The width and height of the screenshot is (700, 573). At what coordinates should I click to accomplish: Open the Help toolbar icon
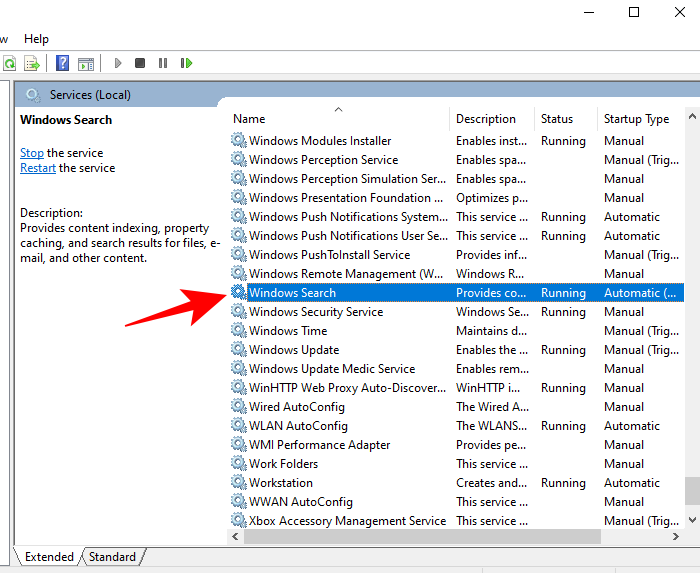point(62,63)
